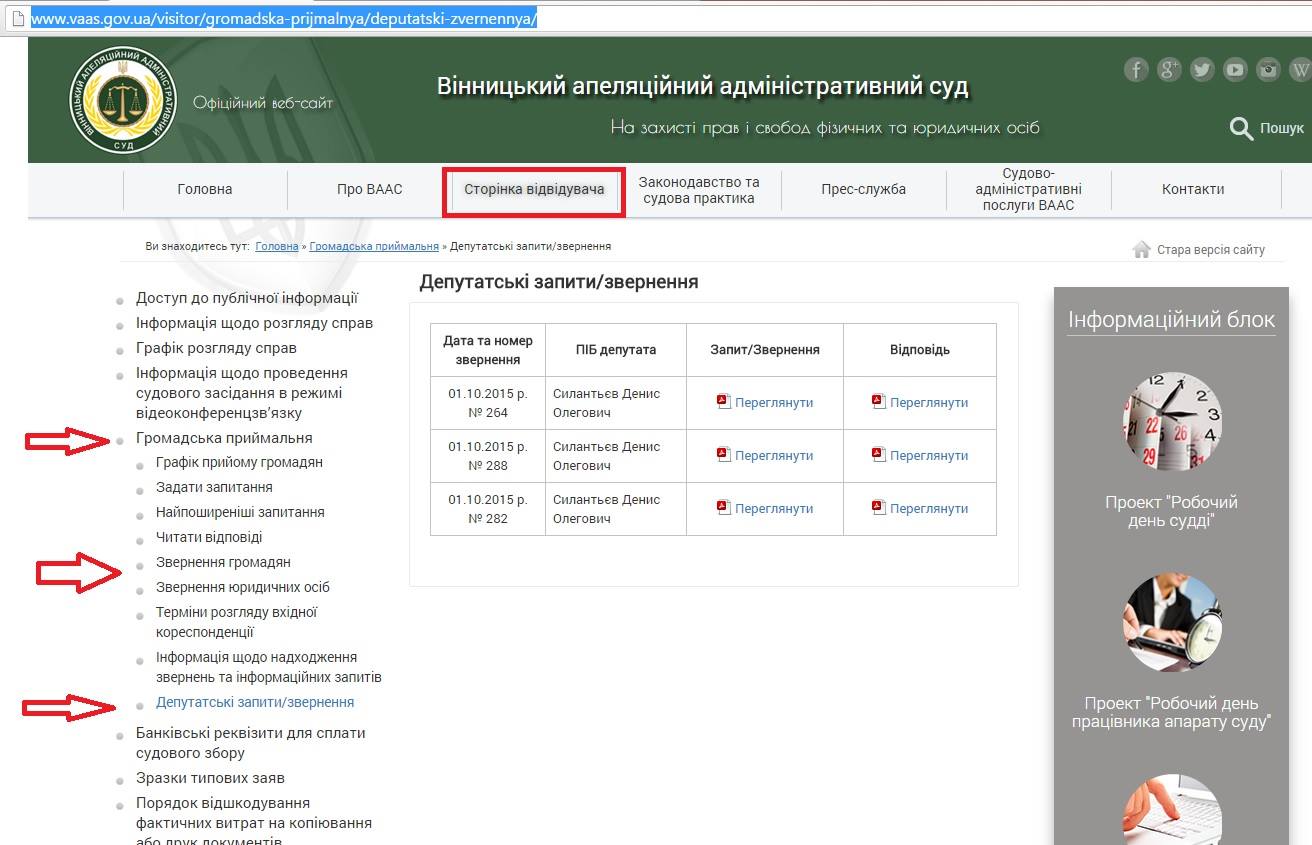The height and width of the screenshot is (845, 1312).
Task: Open PDF icon for request № 264
Action: 724,402
